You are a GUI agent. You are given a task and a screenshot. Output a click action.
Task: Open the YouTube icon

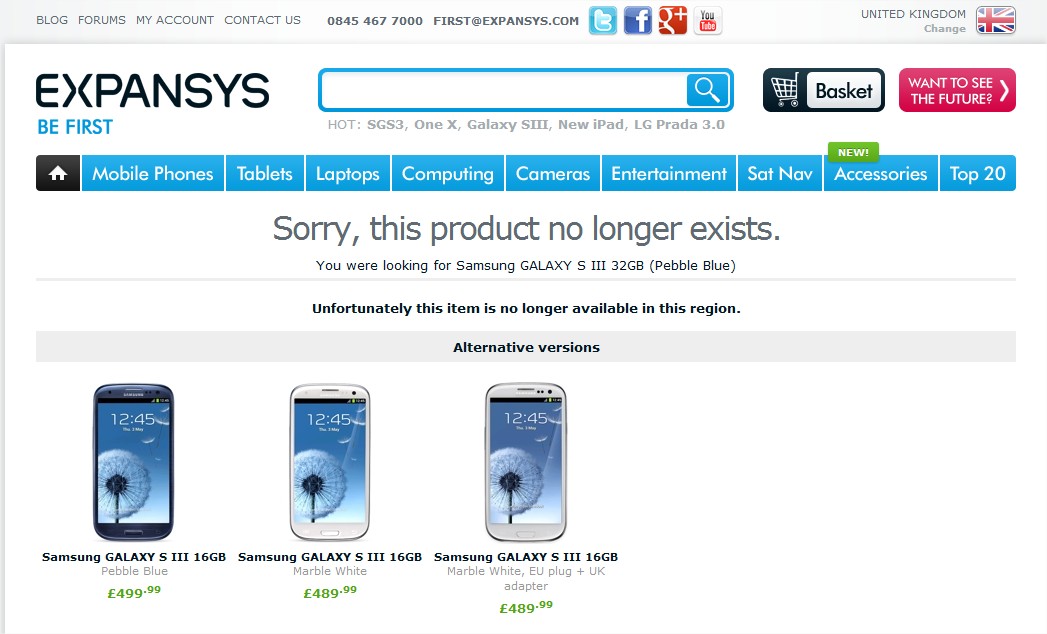coord(708,21)
